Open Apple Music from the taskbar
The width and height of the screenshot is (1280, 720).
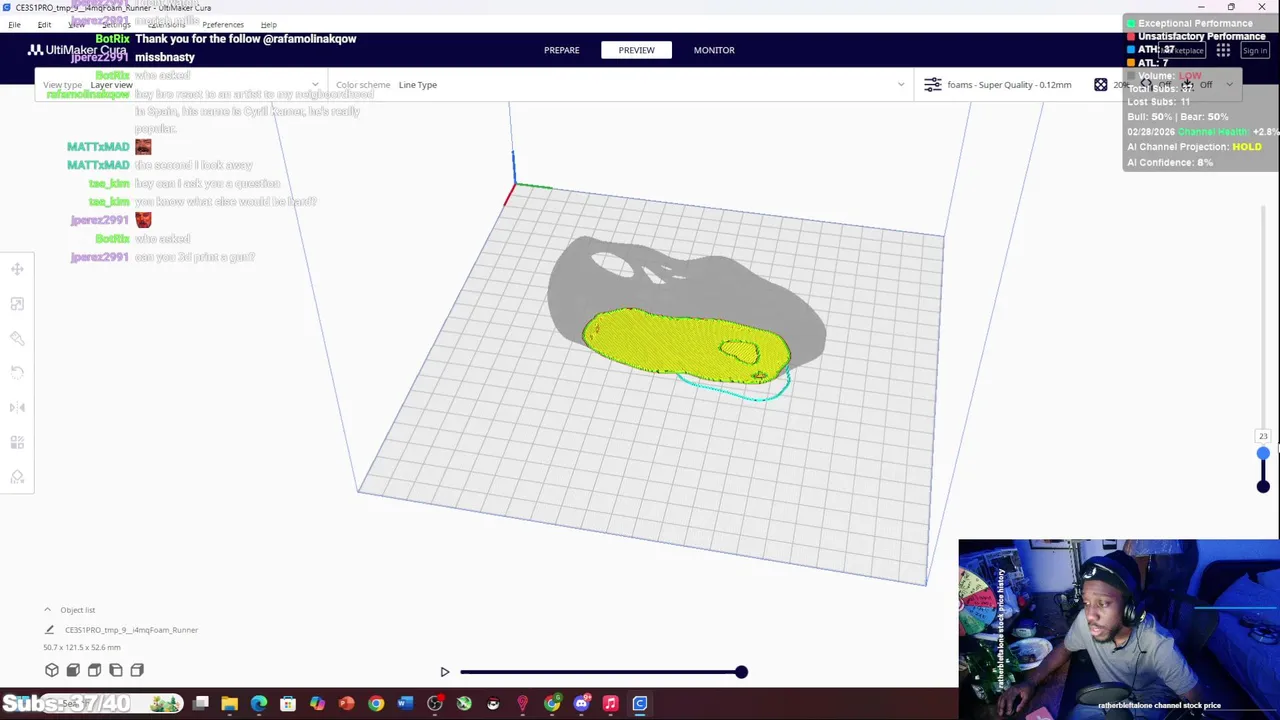coord(610,704)
